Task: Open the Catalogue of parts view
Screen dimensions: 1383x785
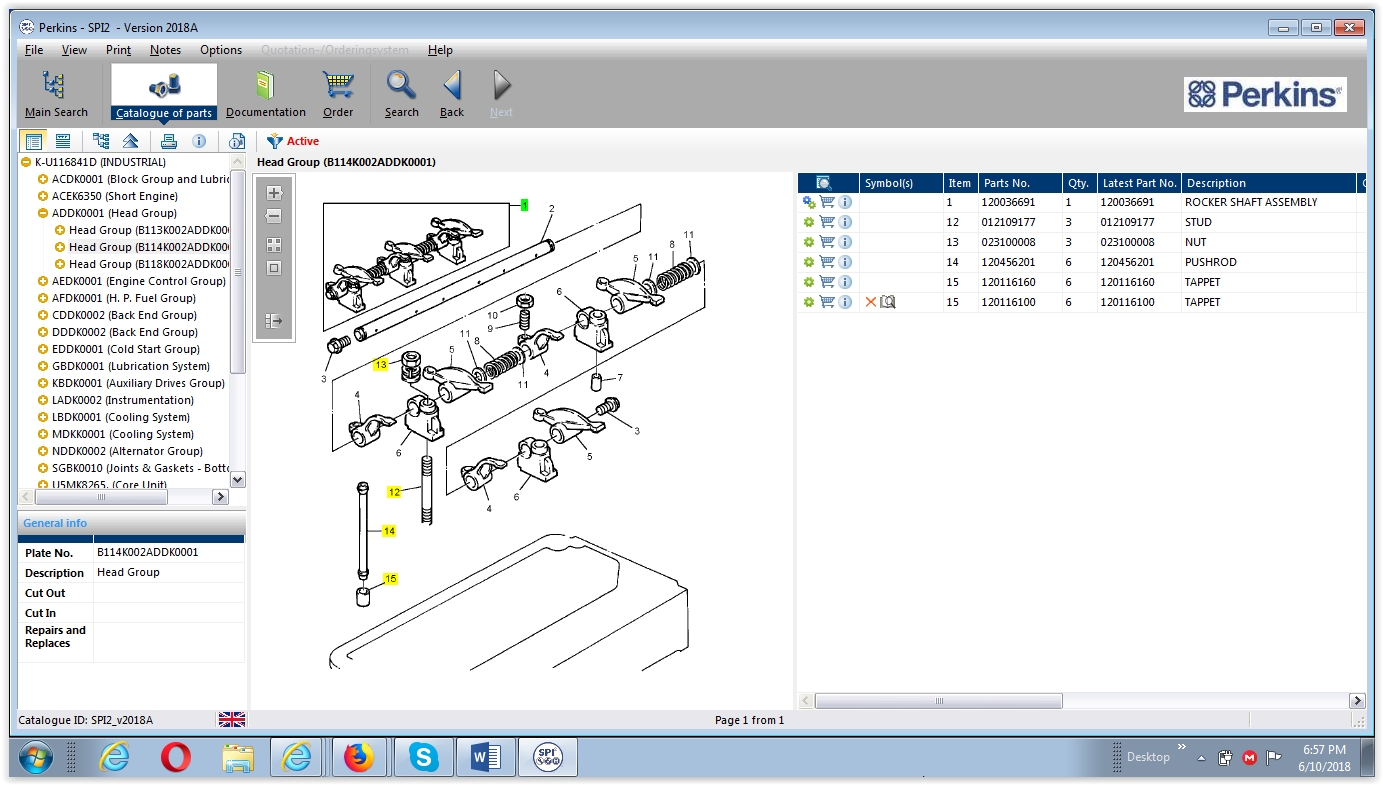Action: 163,93
